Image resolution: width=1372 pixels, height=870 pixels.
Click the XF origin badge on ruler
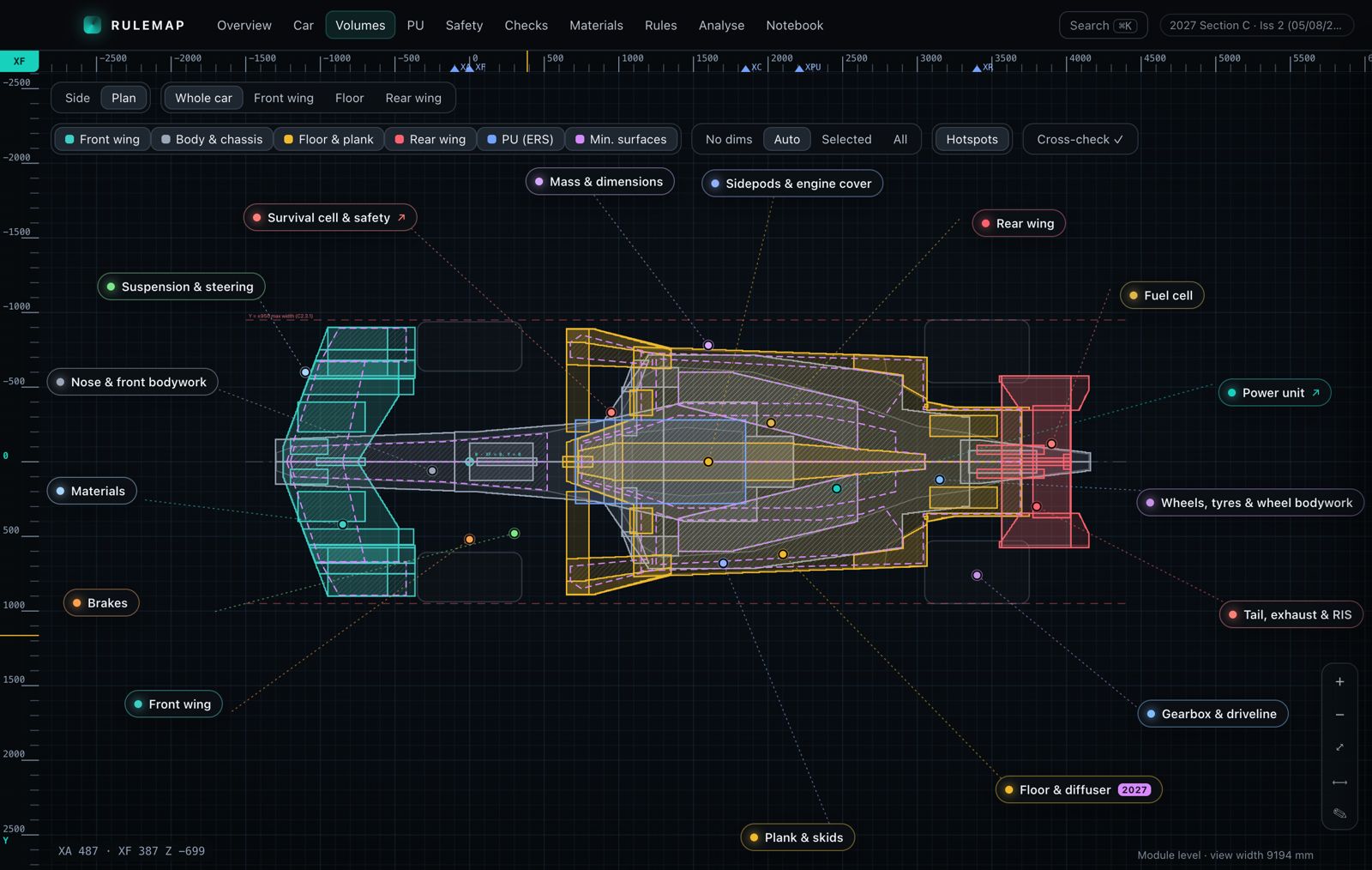click(x=19, y=61)
